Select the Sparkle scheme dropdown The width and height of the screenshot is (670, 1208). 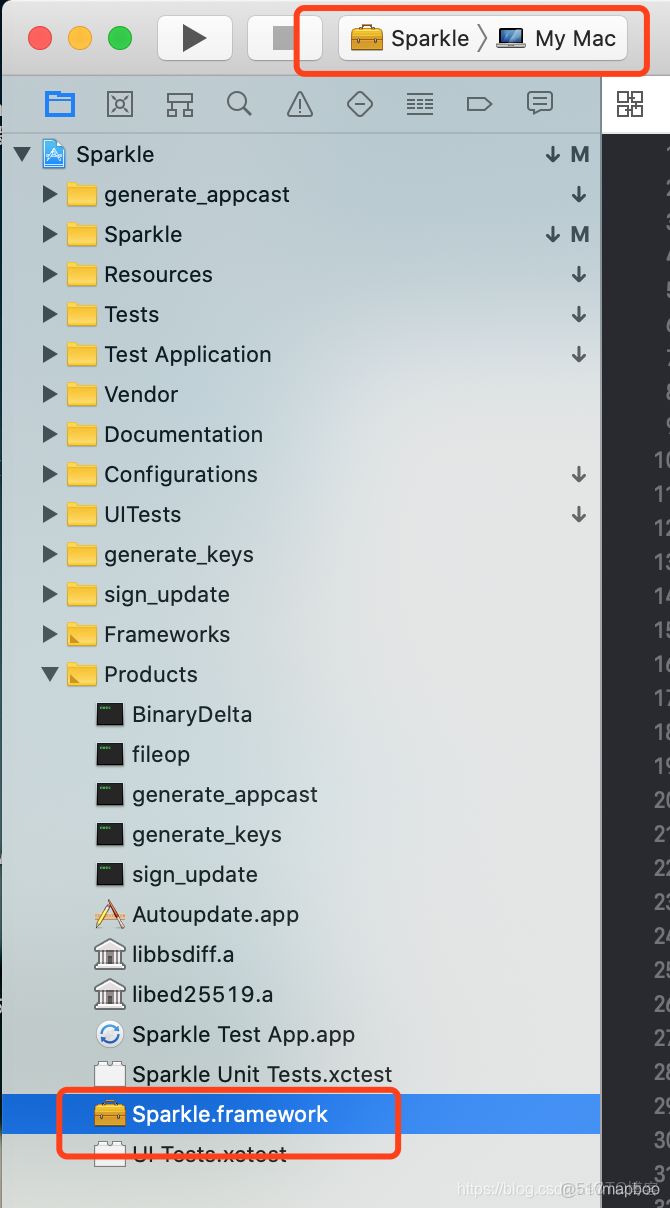click(411, 39)
